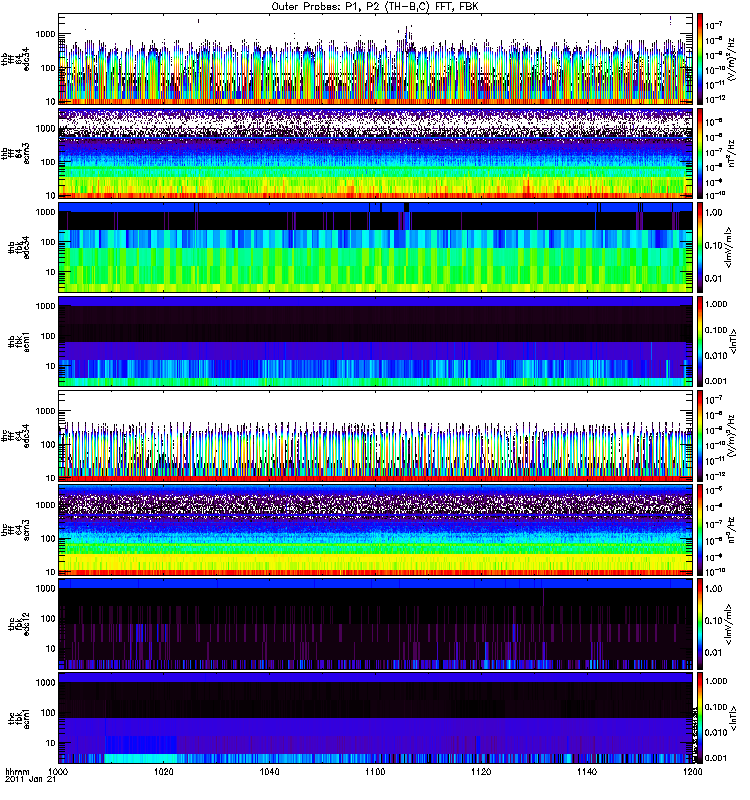Click the "1000" frequency tick of thb fff edc34 panel
Image resolution: width=750 pixels, height=800 pixels.
click(45, 34)
